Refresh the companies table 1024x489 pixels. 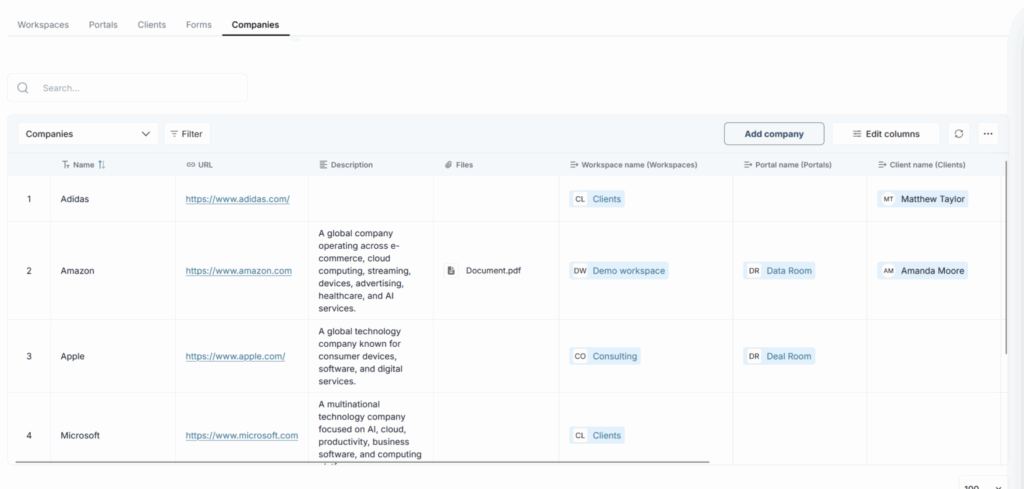pyautogui.click(x=959, y=134)
